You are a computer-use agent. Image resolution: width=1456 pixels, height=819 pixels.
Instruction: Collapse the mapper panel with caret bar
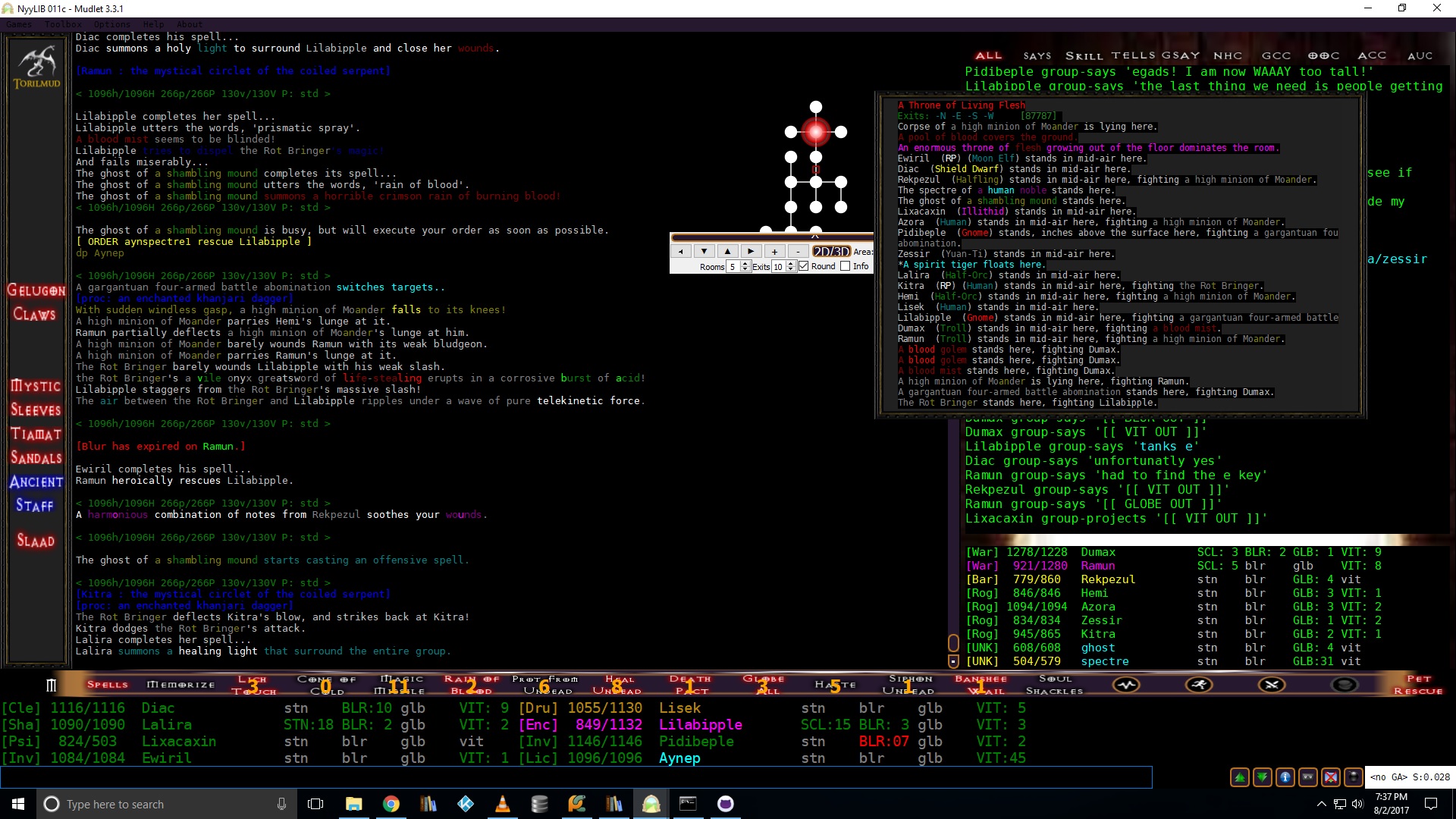tap(814, 236)
